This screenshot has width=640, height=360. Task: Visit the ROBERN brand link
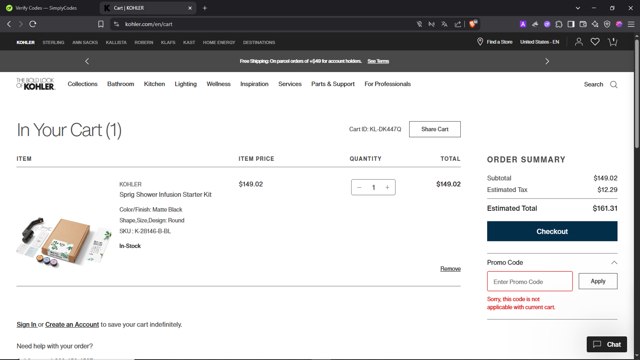point(144,42)
